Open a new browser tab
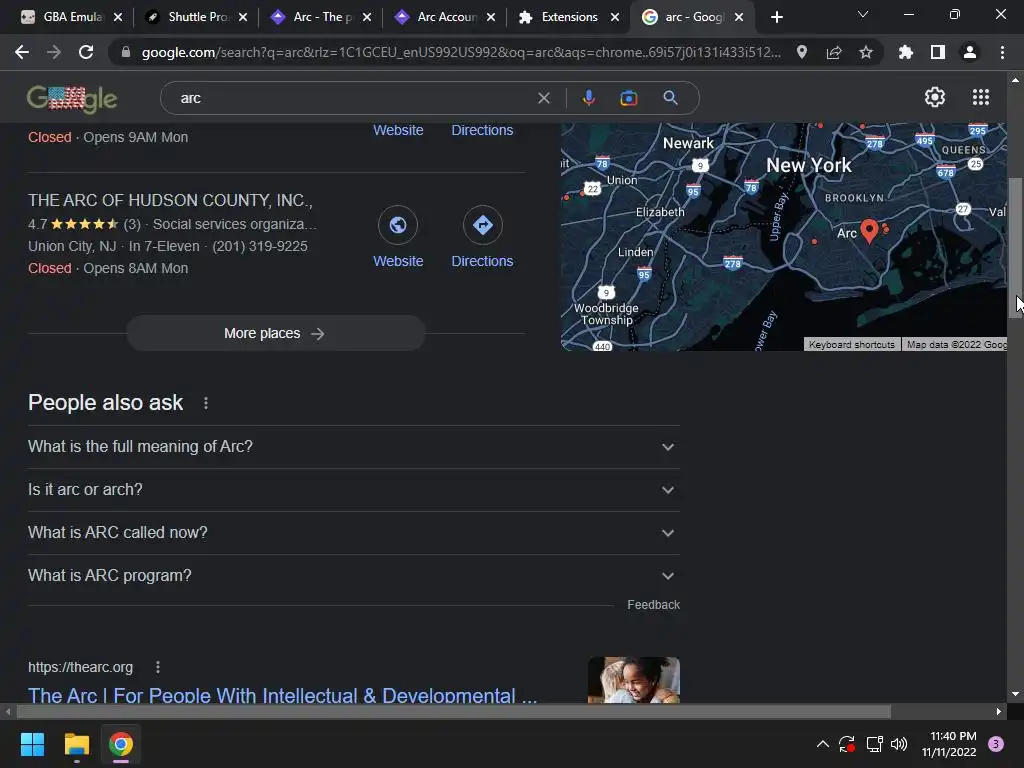 point(776,17)
